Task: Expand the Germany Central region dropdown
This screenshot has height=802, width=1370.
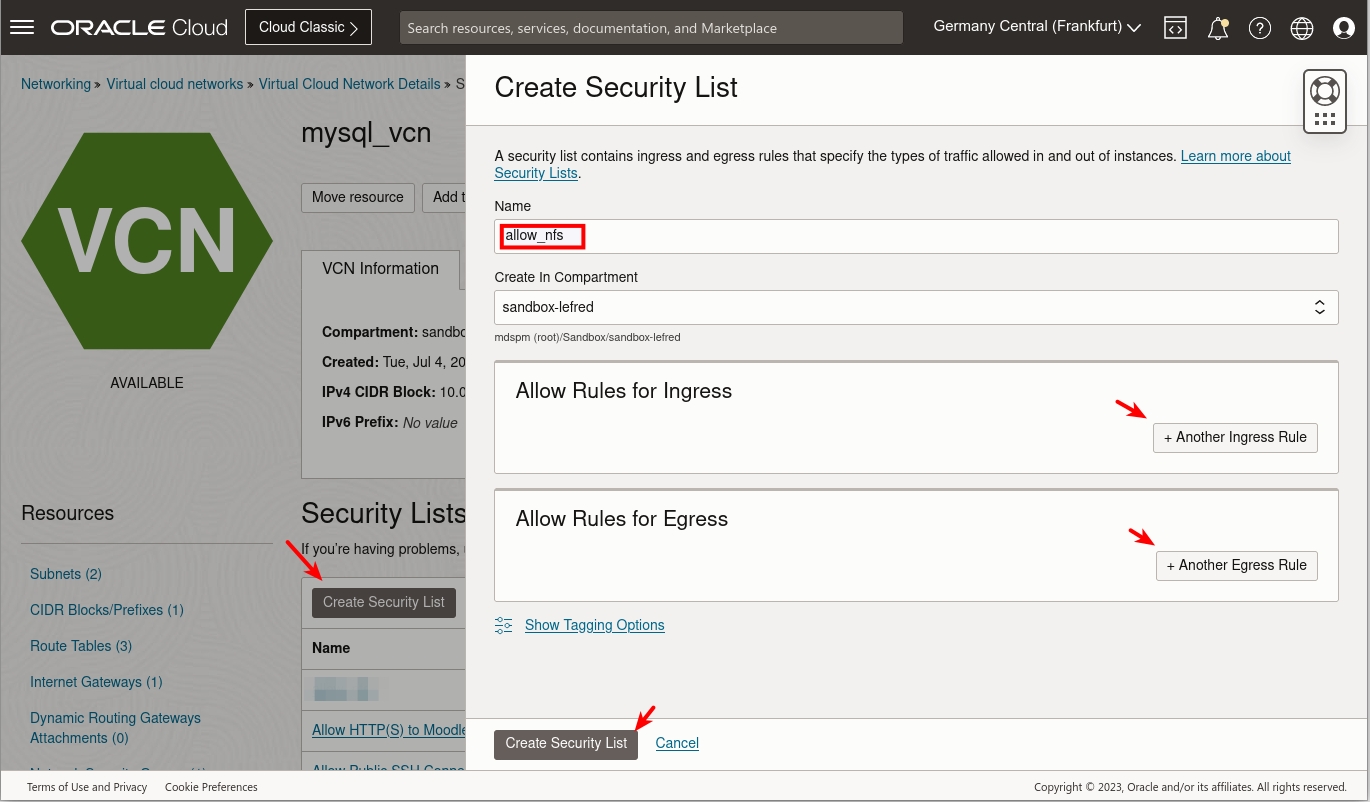Action: [1035, 26]
